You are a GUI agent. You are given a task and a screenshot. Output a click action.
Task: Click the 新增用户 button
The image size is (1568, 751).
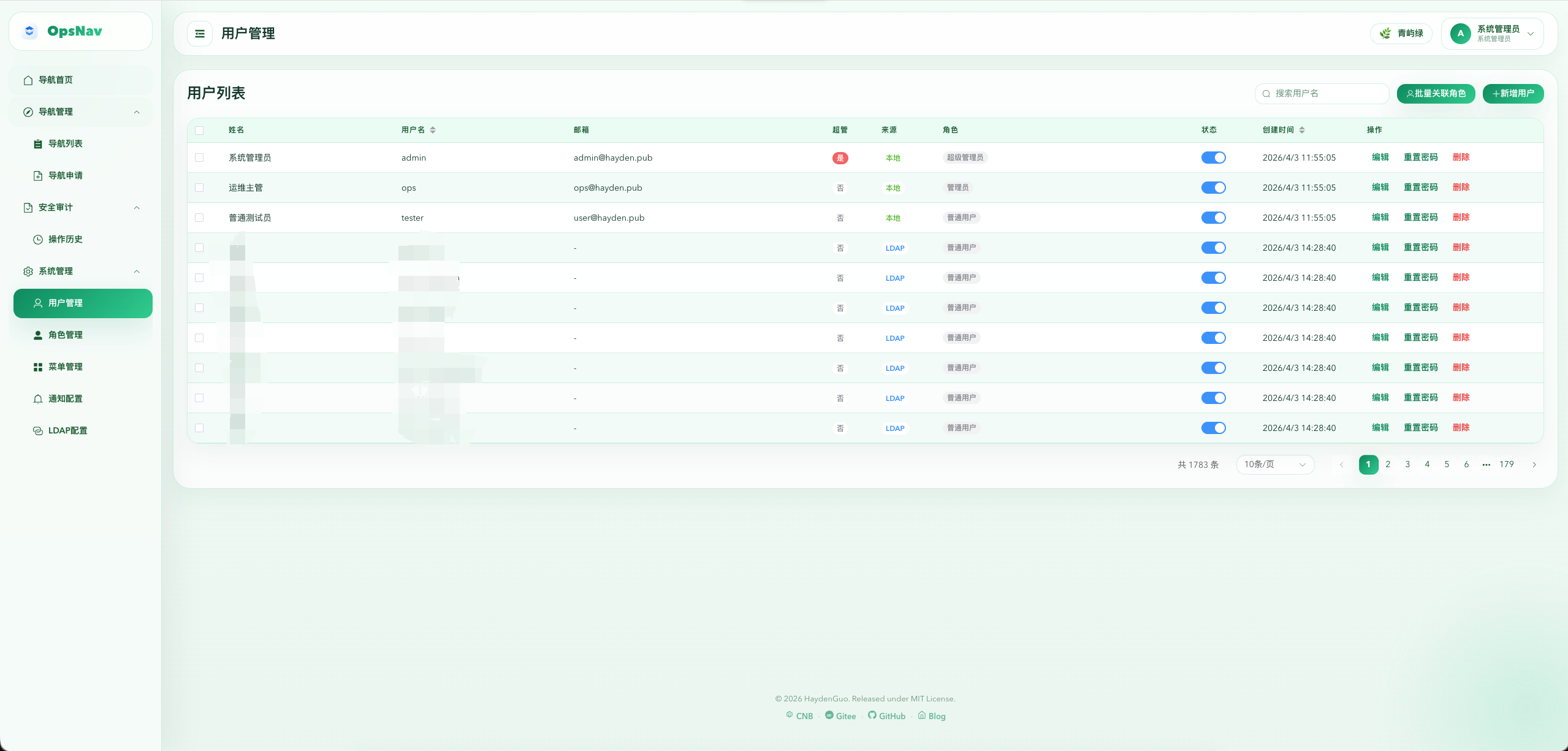(1513, 94)
